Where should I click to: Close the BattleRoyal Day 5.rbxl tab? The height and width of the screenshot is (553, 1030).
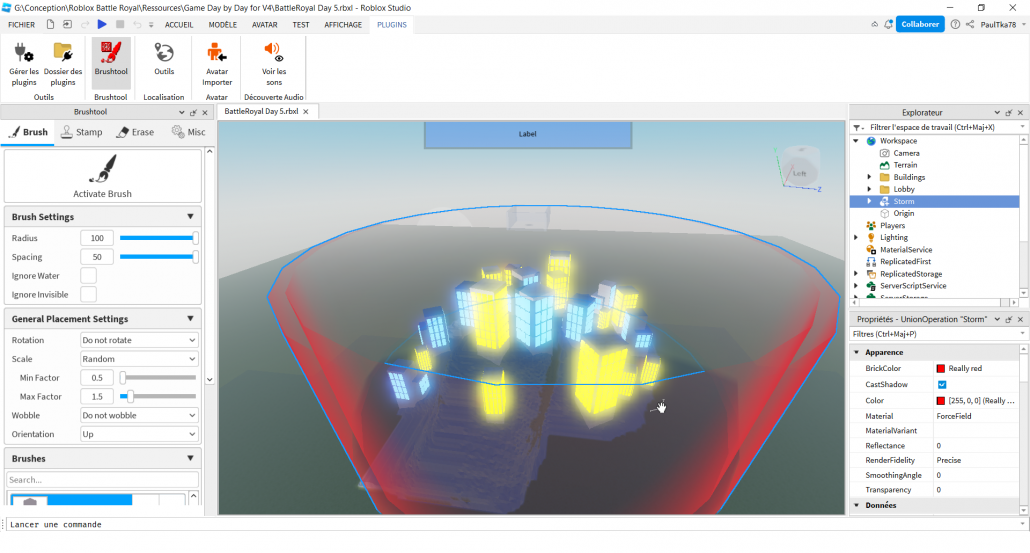pos(305,112)
